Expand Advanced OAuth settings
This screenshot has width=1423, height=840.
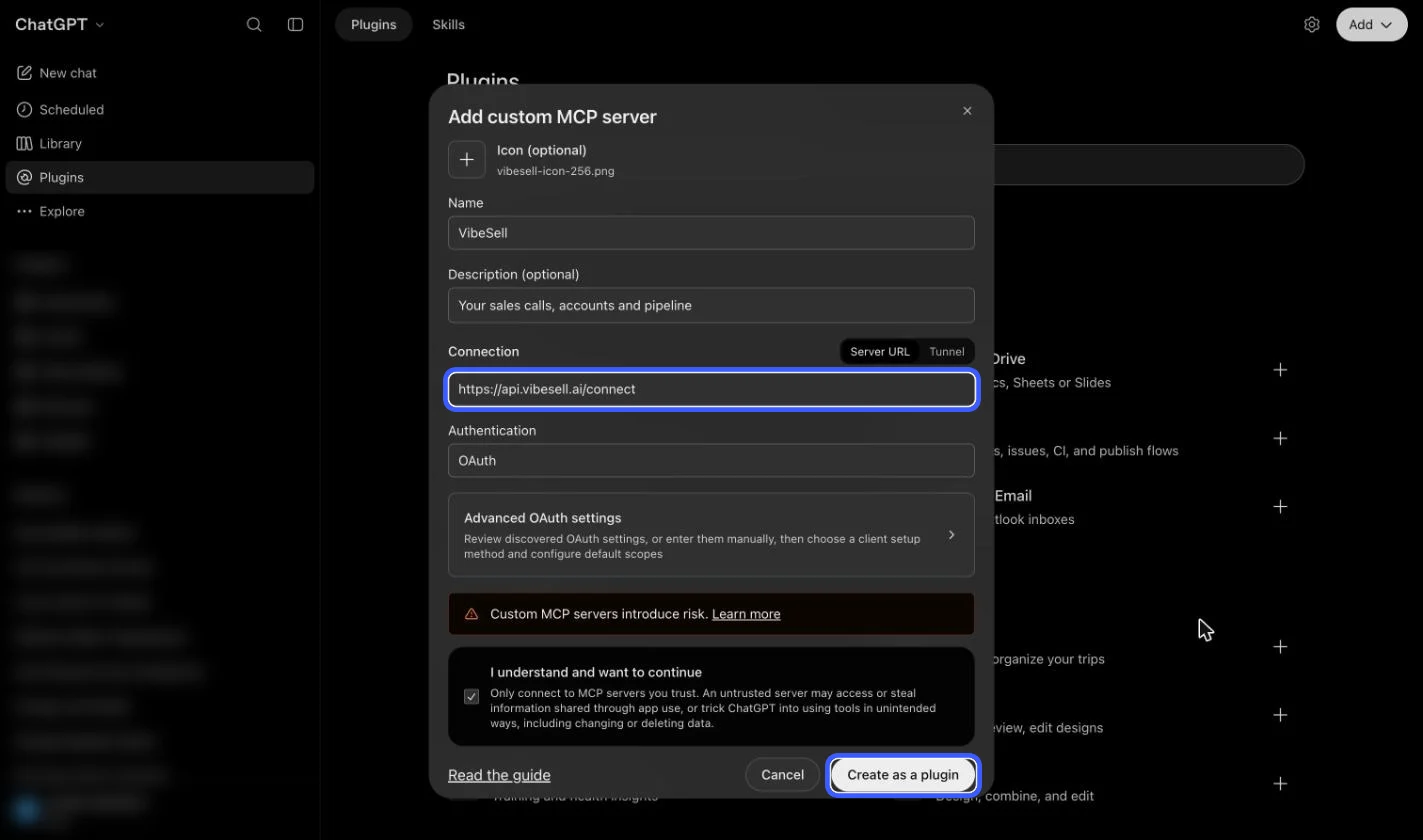[711, 535]
